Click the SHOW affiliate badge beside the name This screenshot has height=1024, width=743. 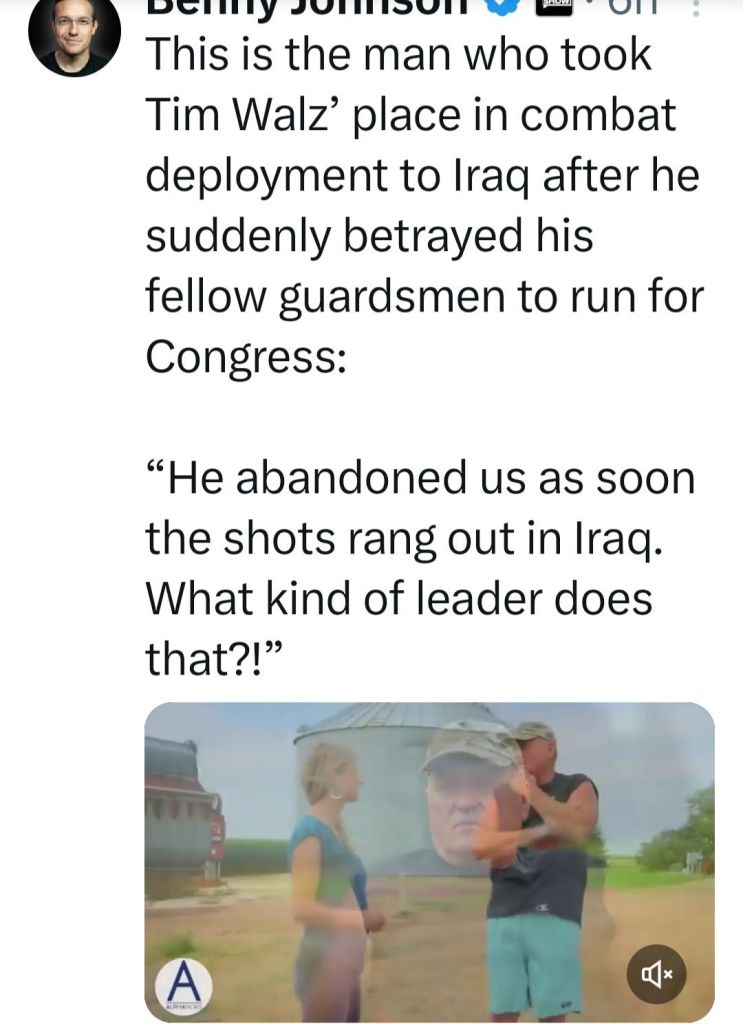click(554, 6)
